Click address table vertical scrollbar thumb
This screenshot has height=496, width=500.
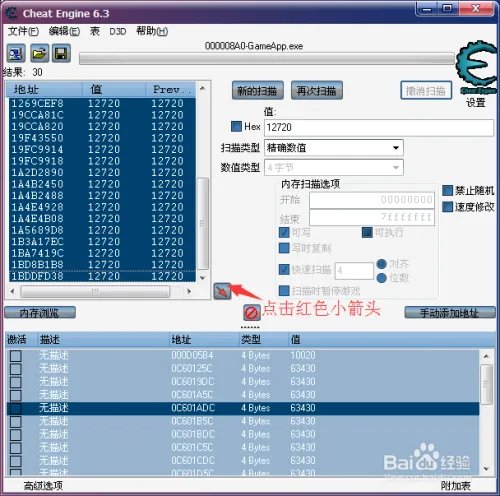[x=486, y=384]
